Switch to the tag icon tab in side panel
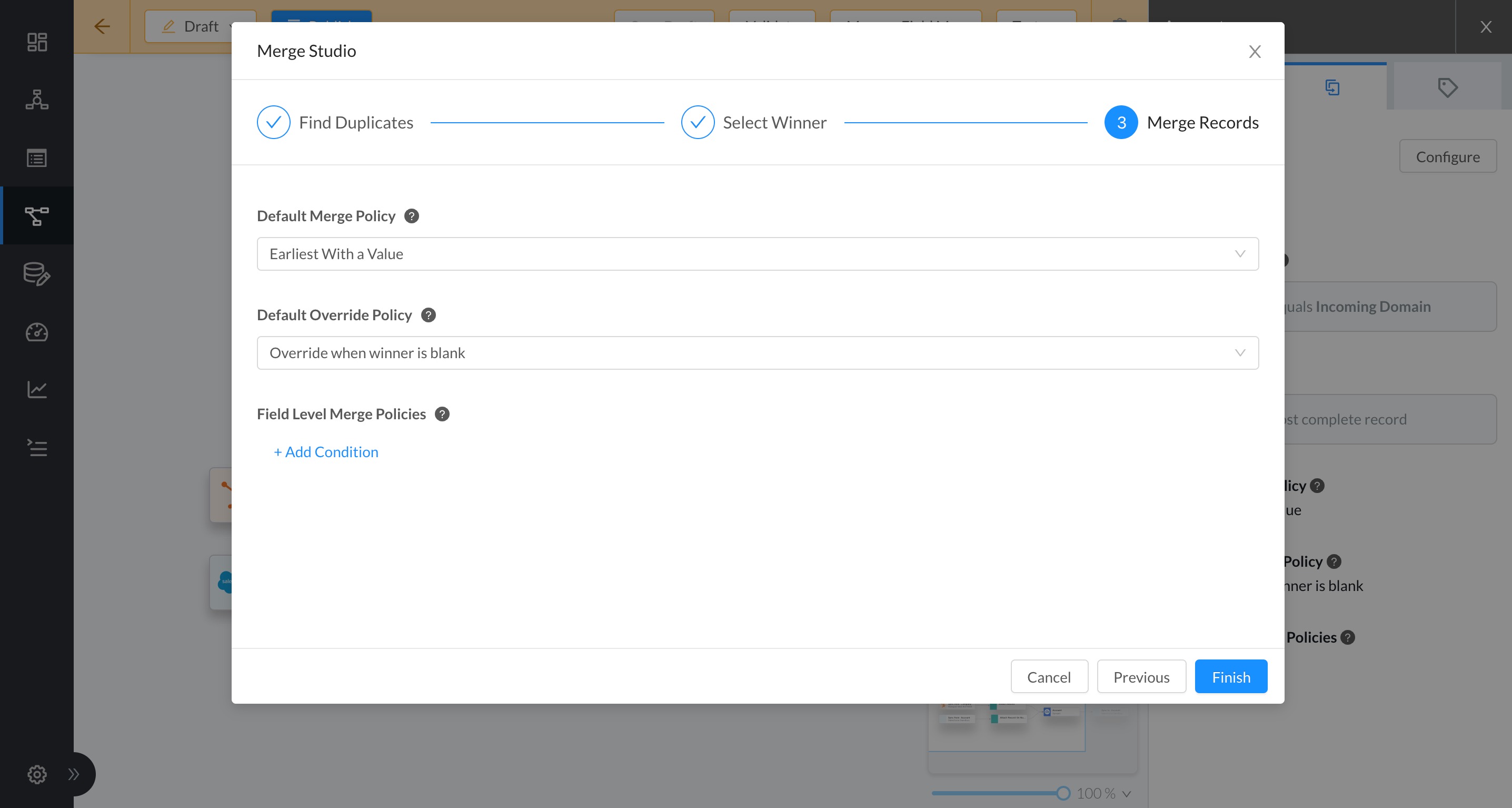The height and width of the screenshot is (808, 1512). click(x=1447, y=87)
